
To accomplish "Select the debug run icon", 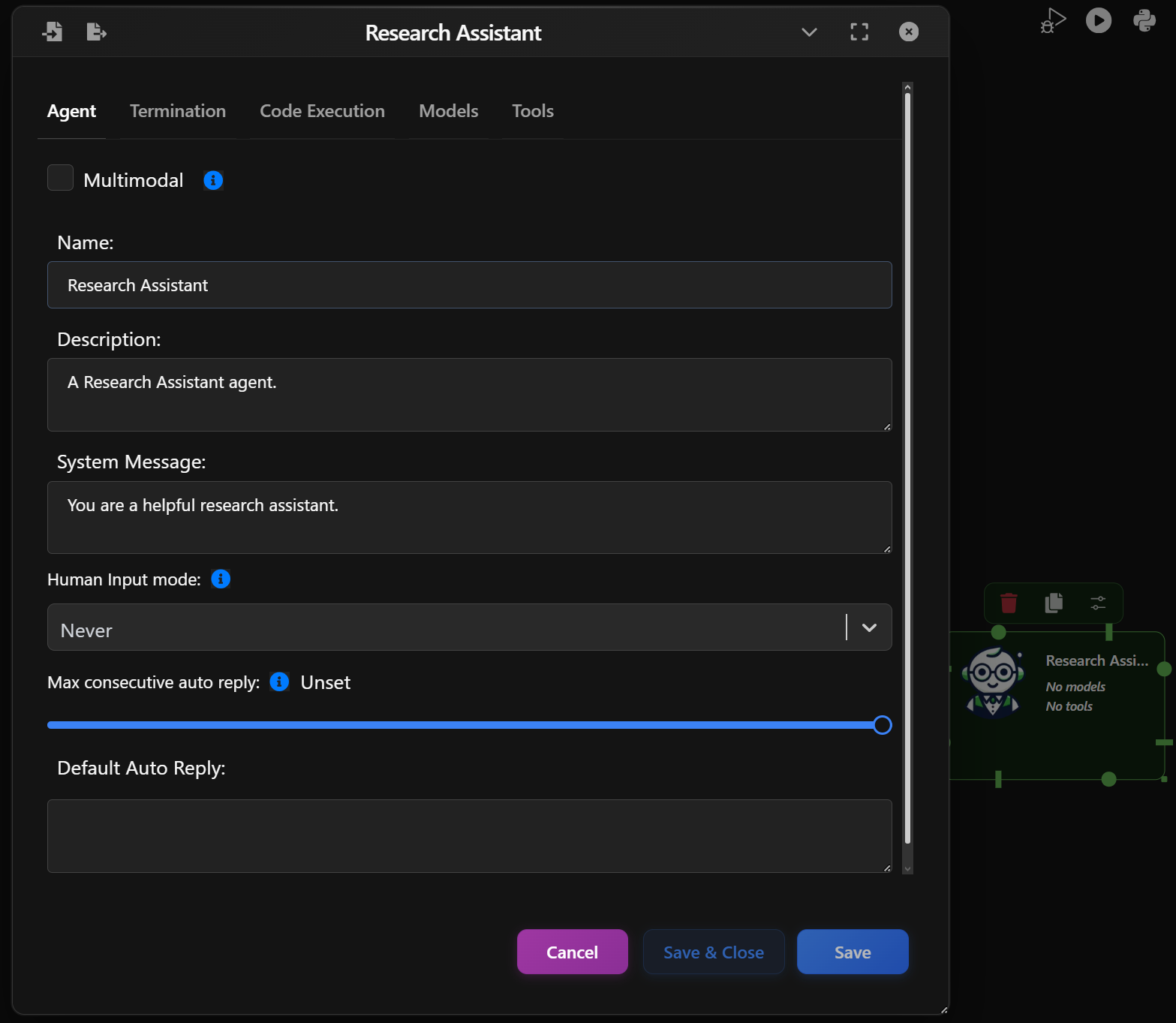I will [1052, 20].
